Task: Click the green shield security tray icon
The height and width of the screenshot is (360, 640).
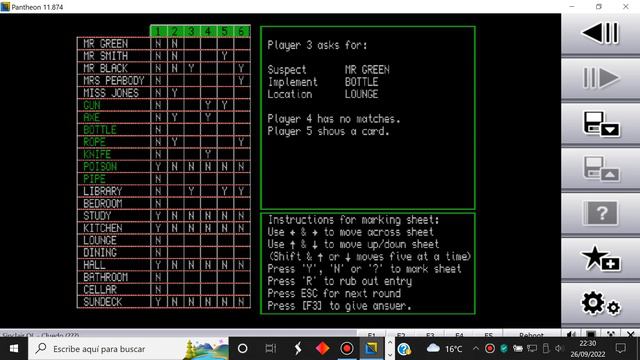Action: 504,349
